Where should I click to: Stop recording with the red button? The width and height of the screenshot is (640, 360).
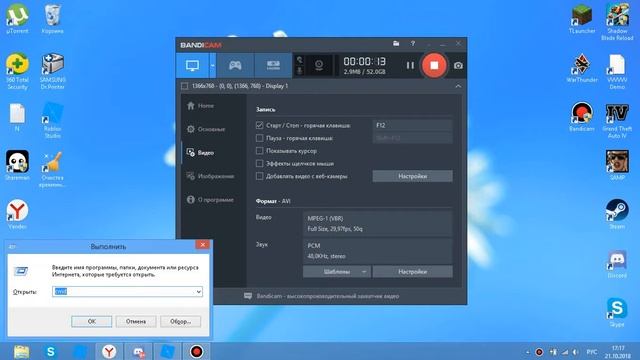434,65
